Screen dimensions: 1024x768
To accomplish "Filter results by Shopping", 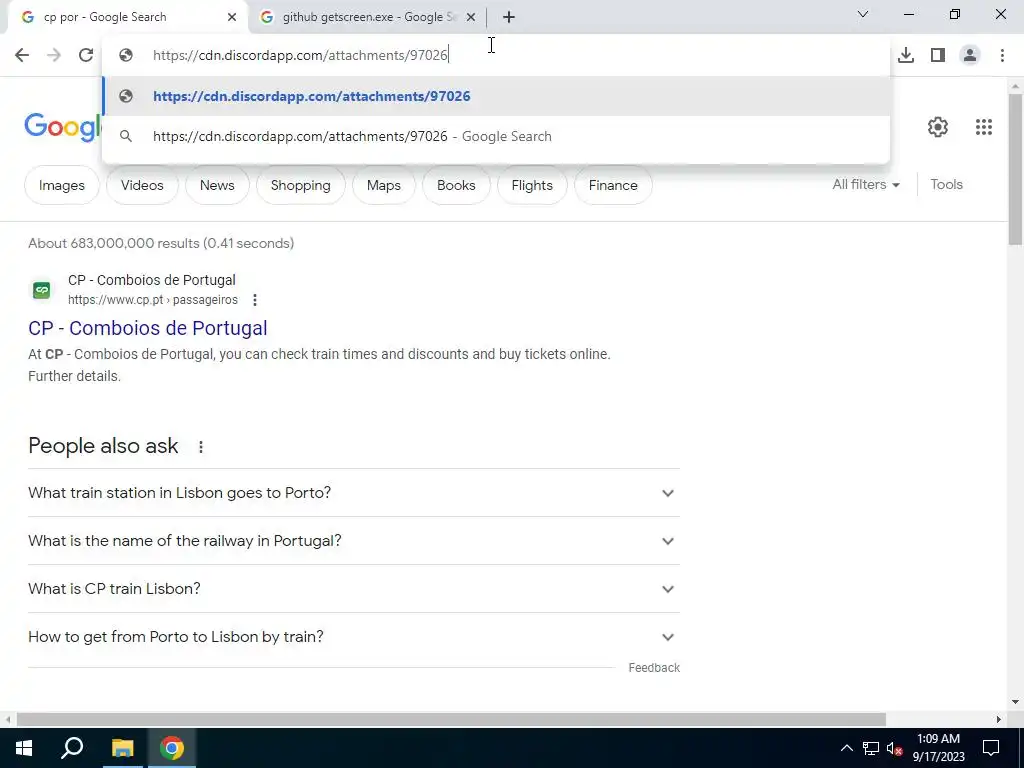I will pyautogui.click(x=300, y=185).
